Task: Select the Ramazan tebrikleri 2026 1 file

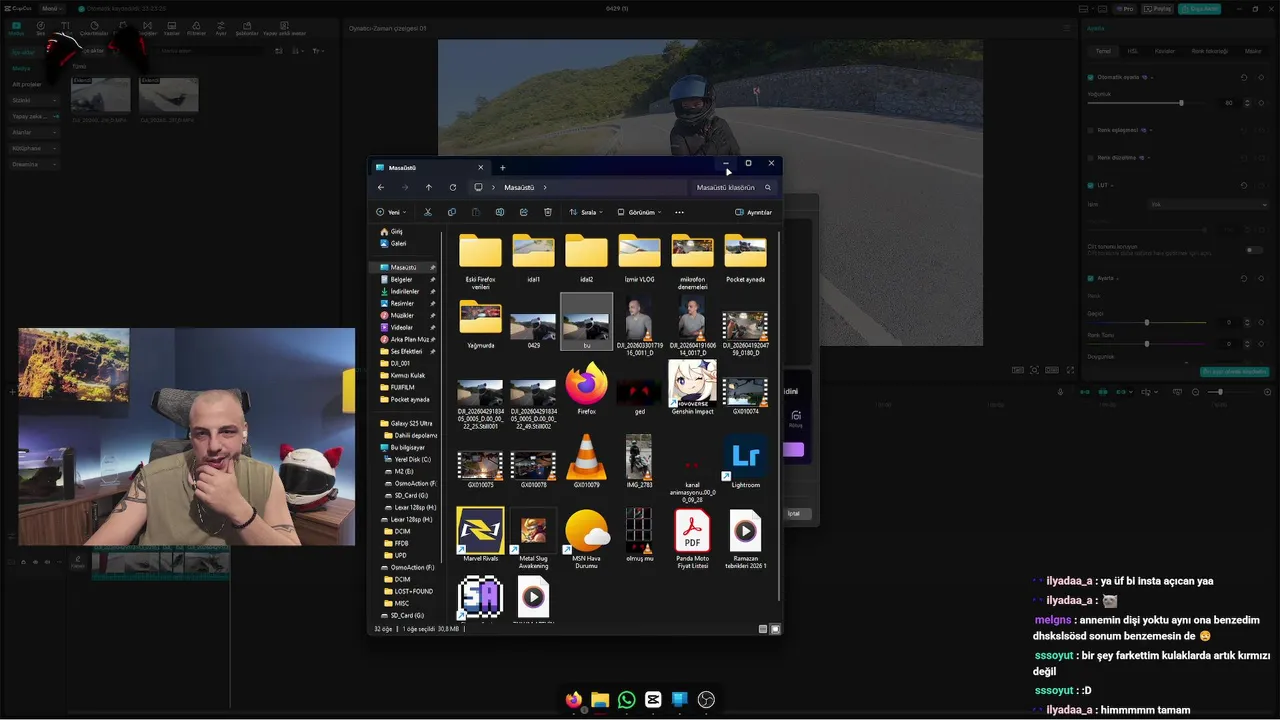Action: tap(745, 538)
